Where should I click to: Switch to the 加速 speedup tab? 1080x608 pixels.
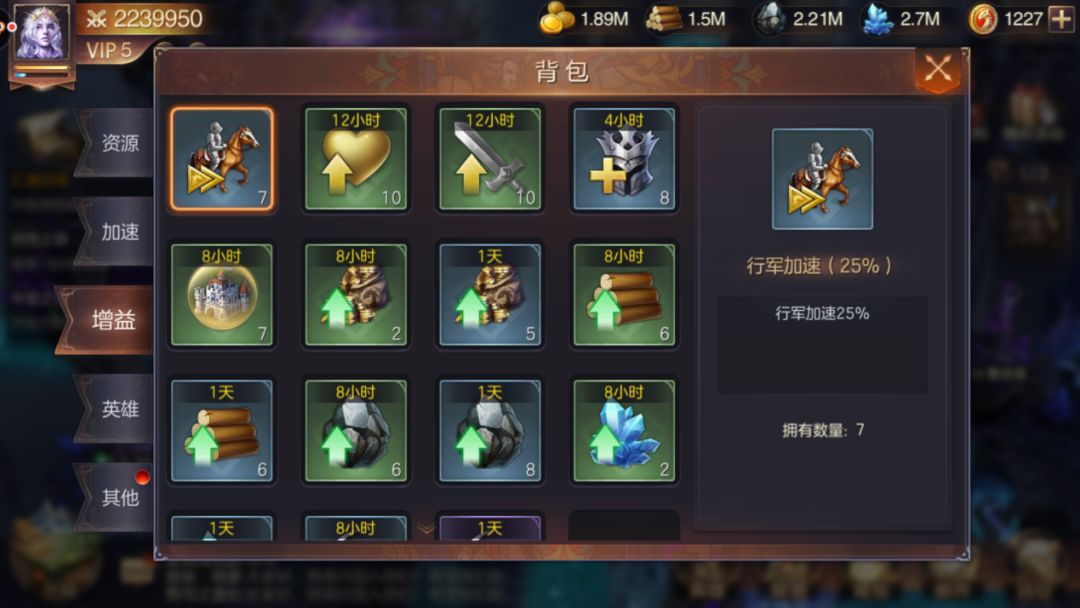point(116,231)
